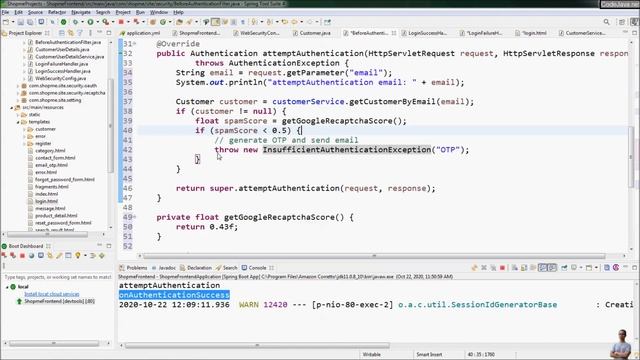Click Open Browser globe in Boot Dashboard

[31, 256]
